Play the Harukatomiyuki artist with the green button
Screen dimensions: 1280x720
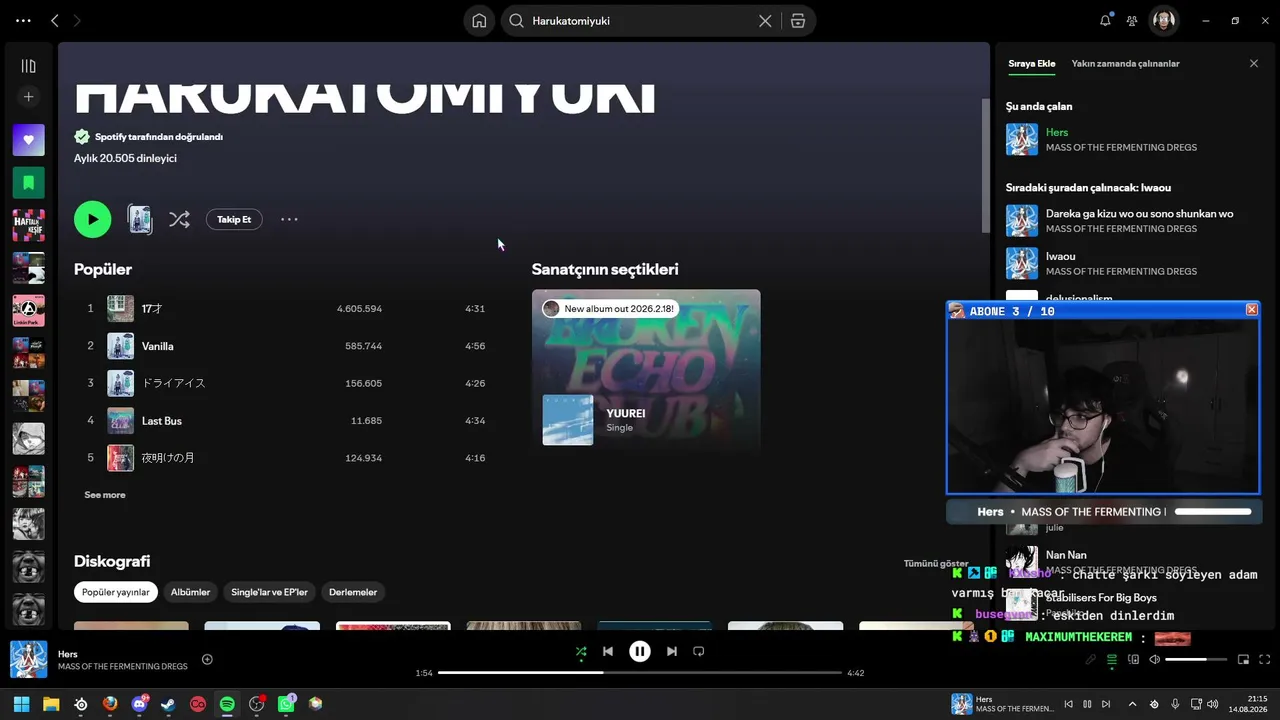click(x=92, y=219)
